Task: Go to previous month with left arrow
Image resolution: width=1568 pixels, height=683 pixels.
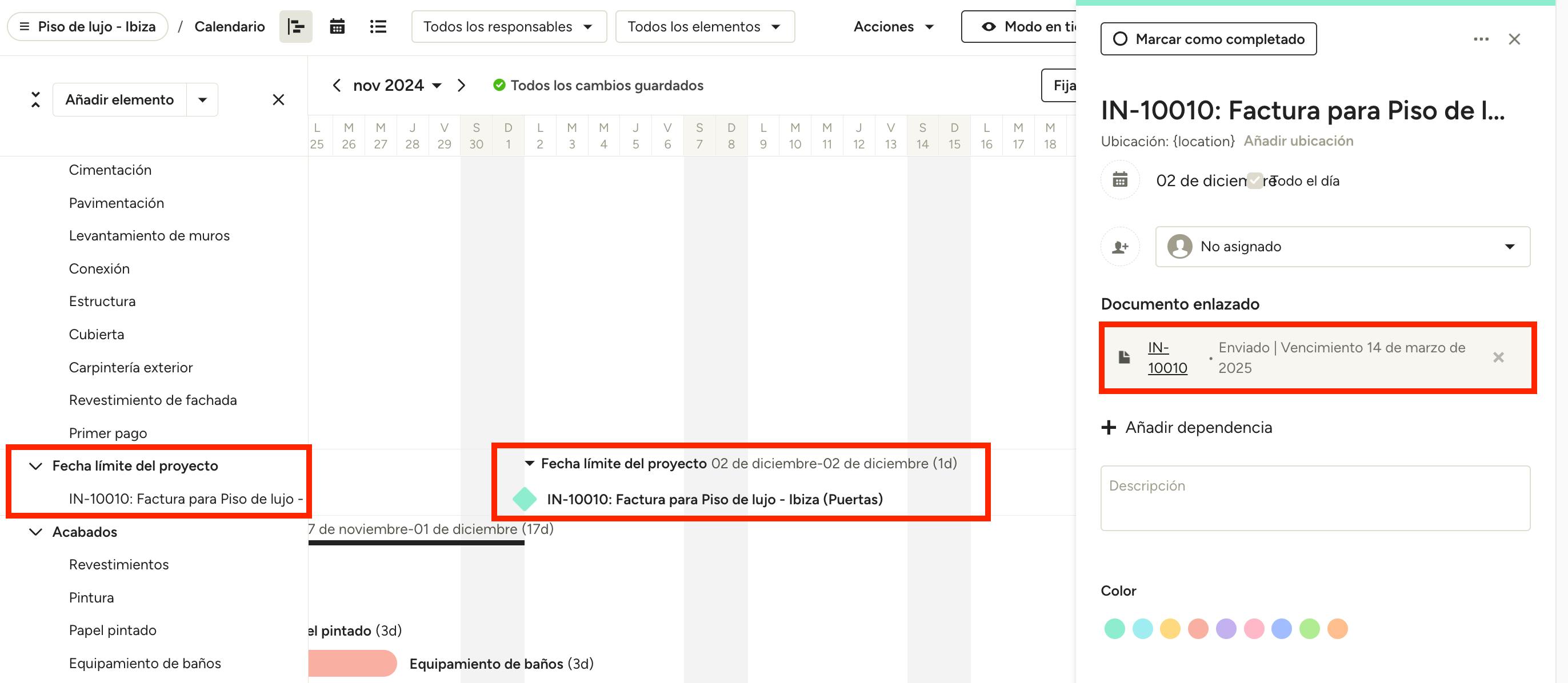Action: click(337, 85)
